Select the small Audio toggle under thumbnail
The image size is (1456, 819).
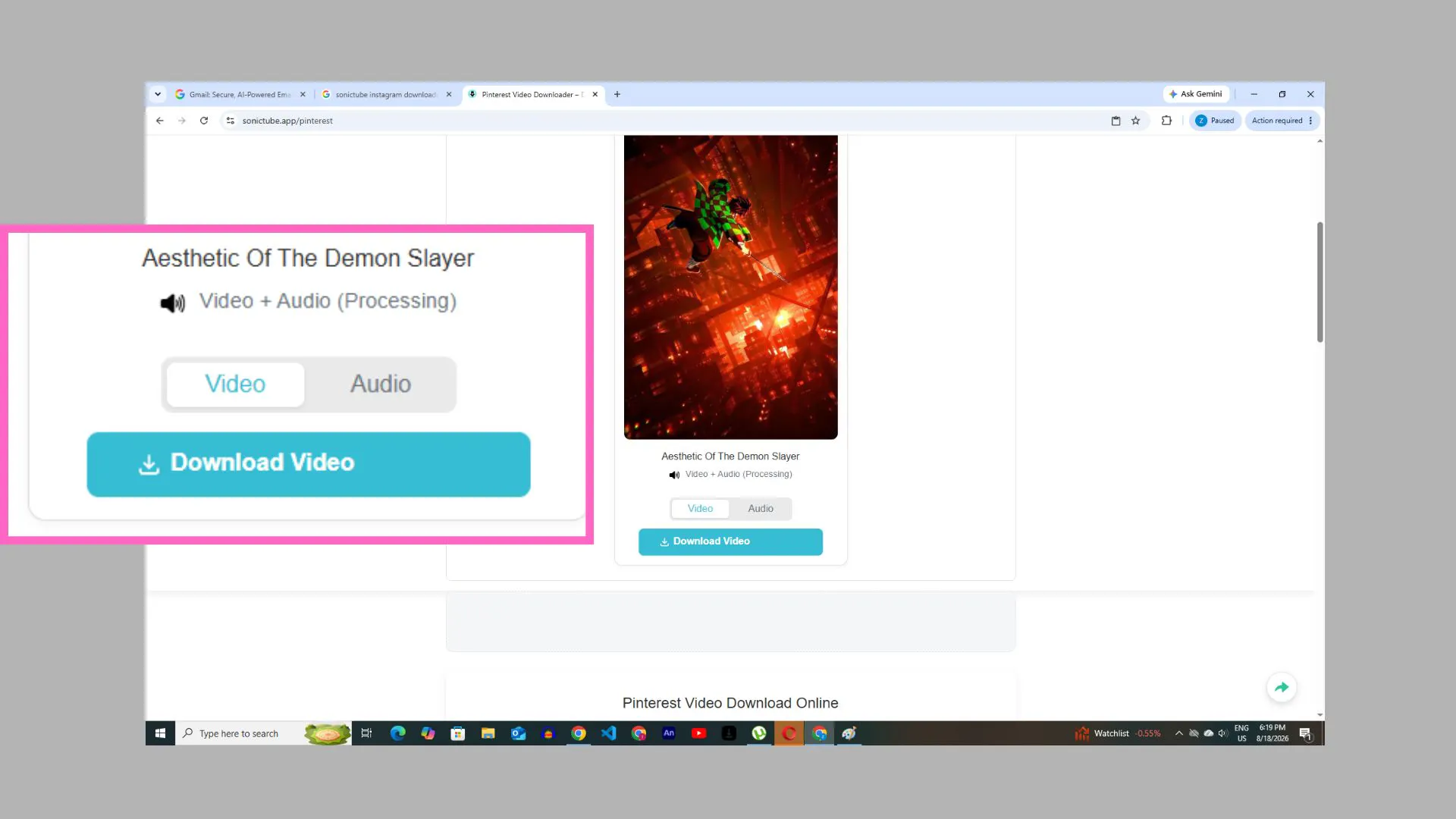(x=761, y=509)
